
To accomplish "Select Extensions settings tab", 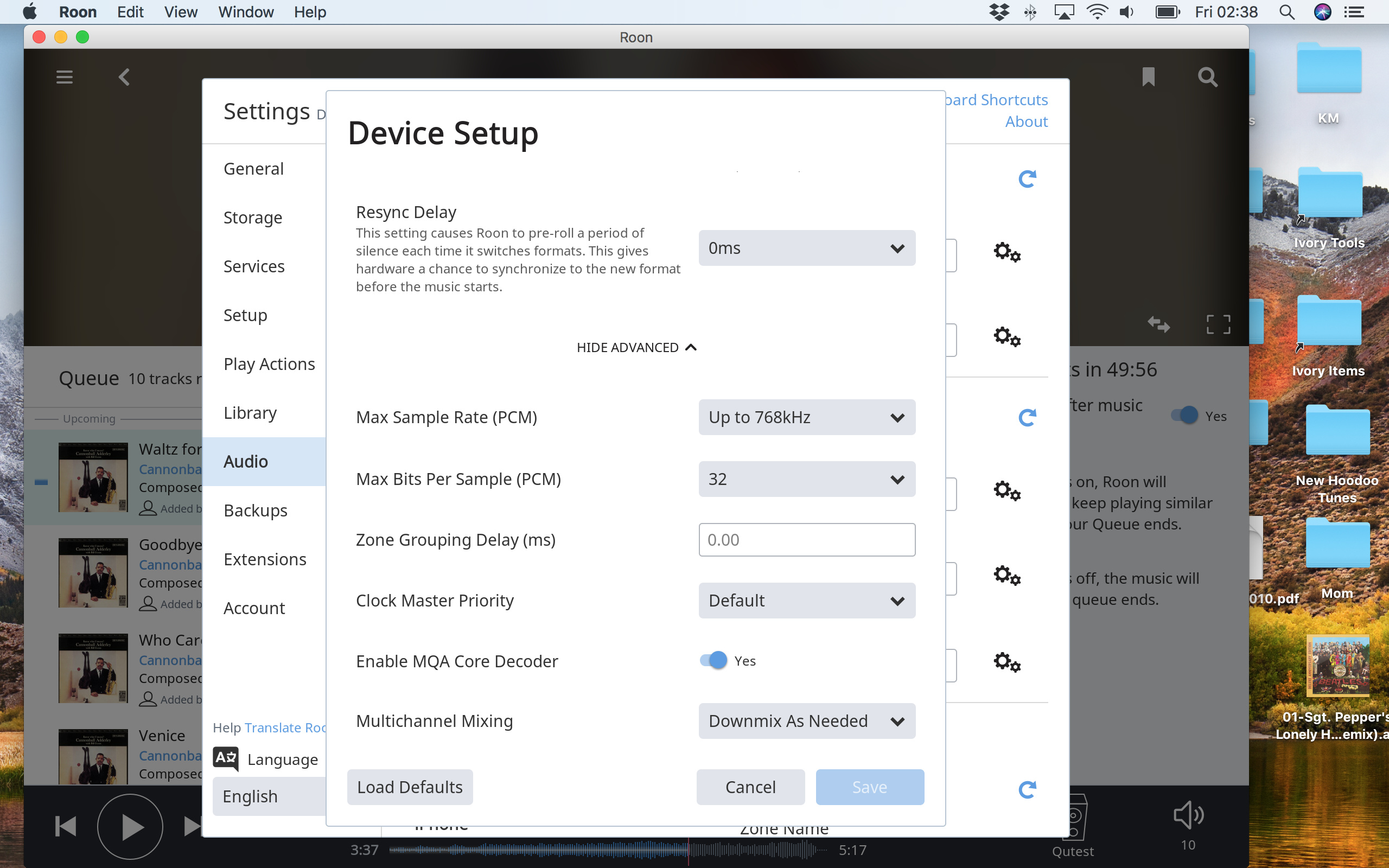I will [264, 559].
